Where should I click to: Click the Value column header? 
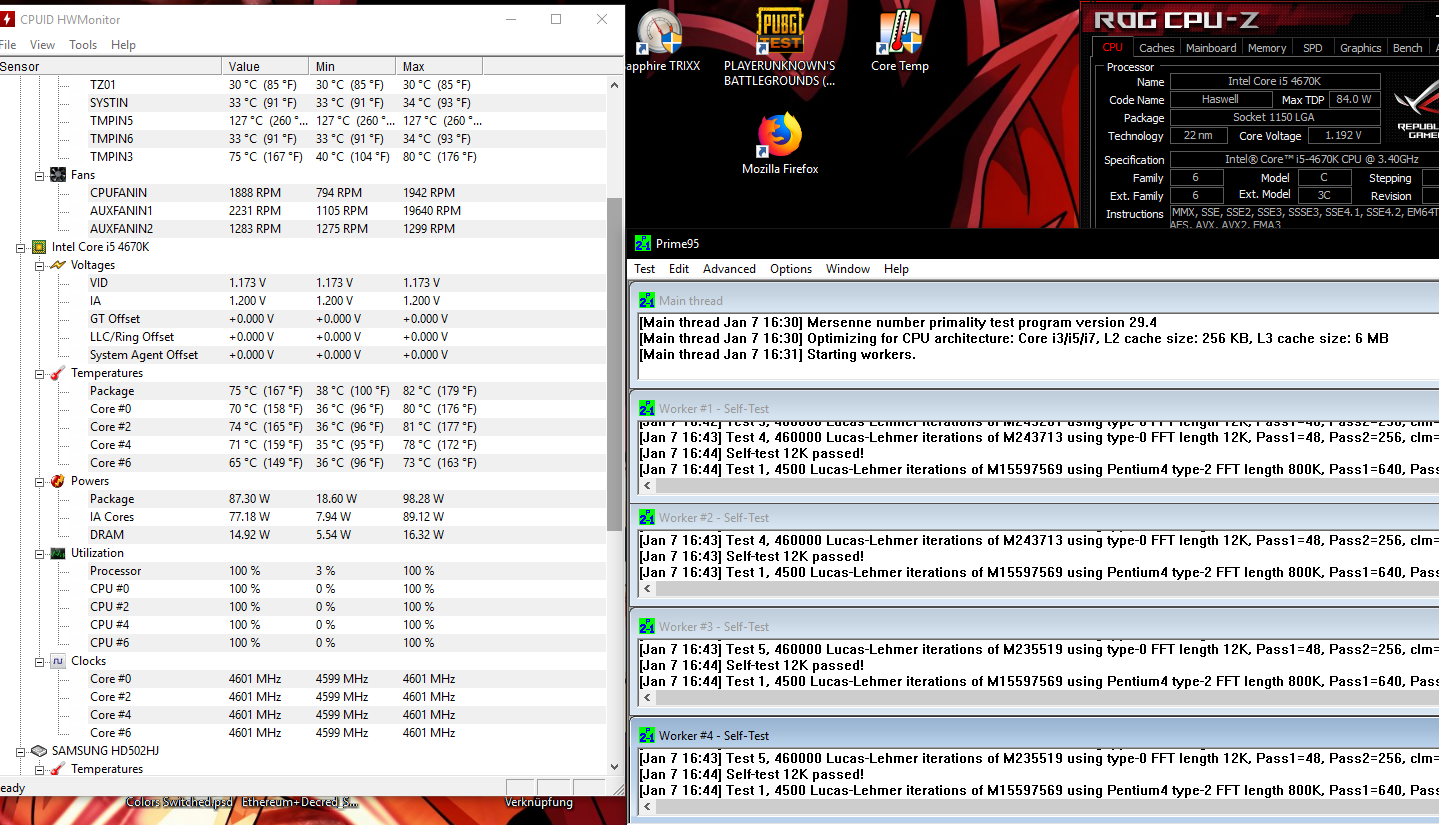pos(265,66)
